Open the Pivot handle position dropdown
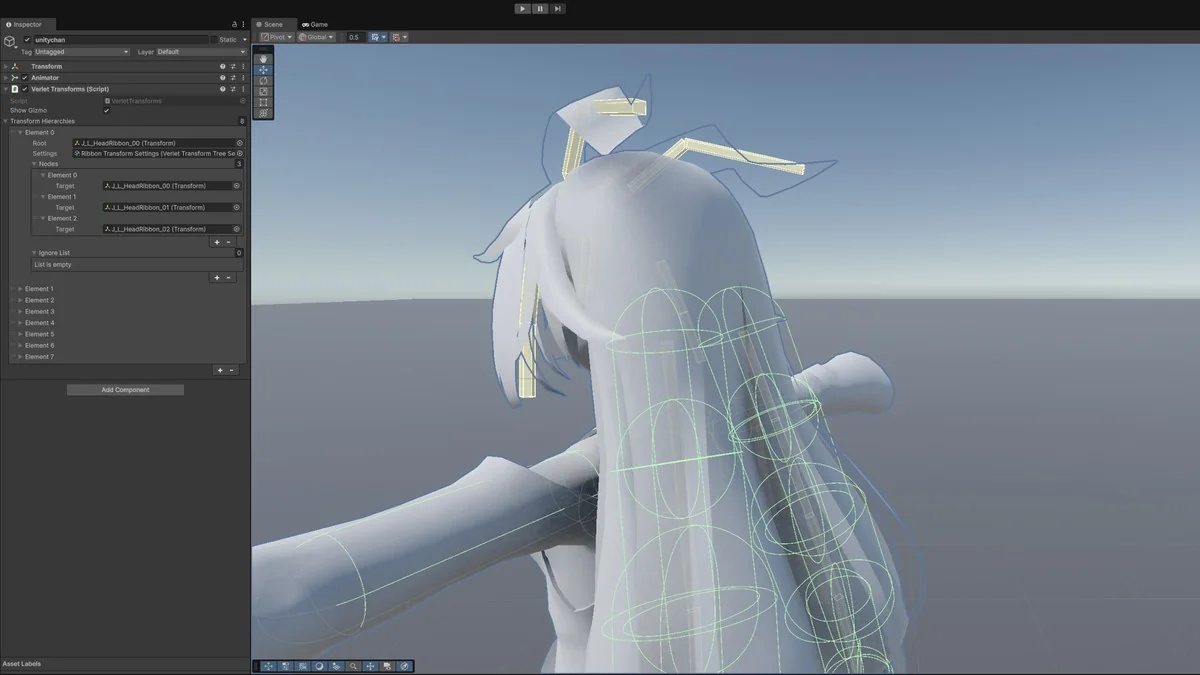The height and width of the screenshot is (675, 1200). pos(276,37)
